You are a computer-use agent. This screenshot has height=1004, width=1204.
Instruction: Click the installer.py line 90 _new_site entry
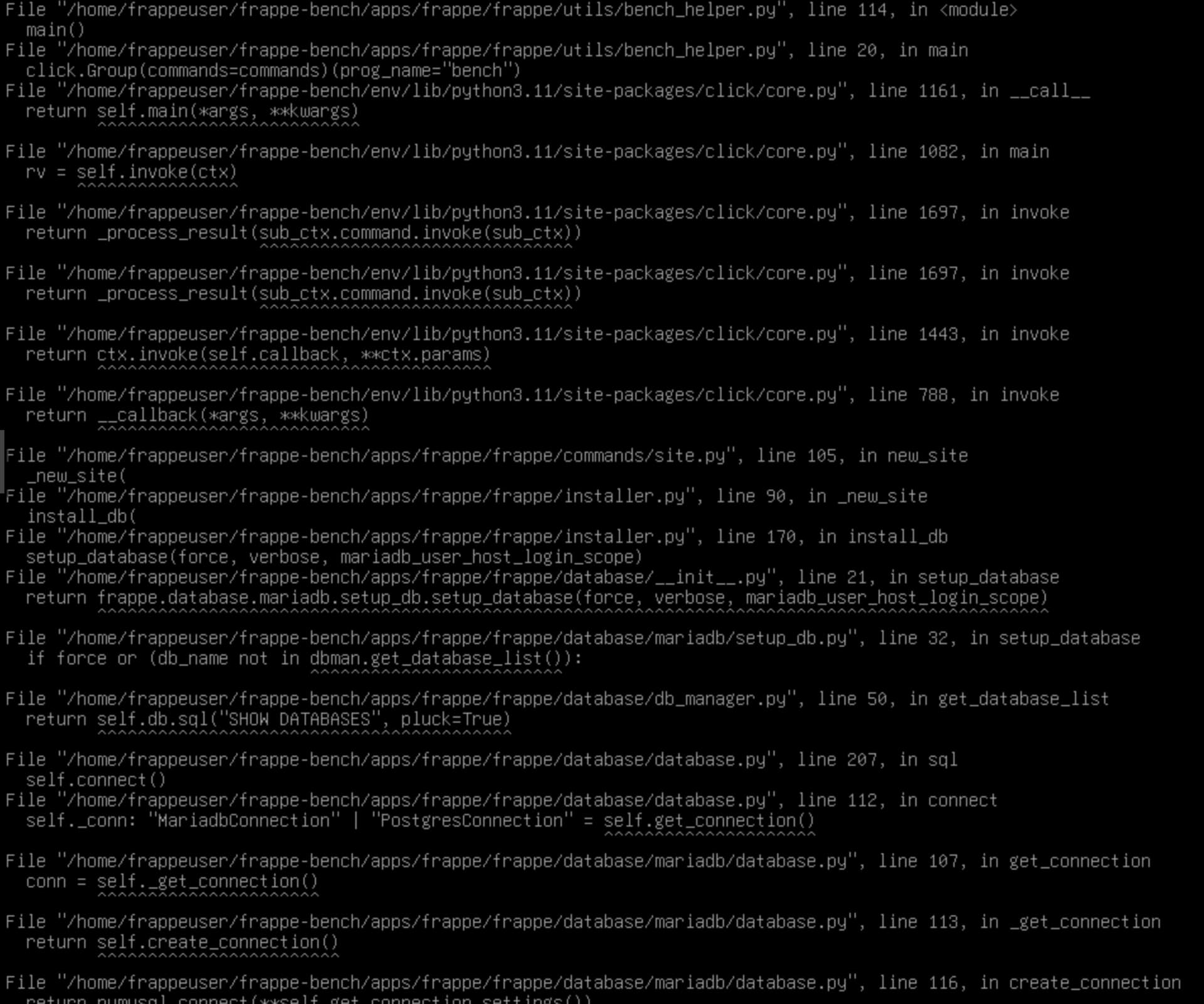coord(467,497)
